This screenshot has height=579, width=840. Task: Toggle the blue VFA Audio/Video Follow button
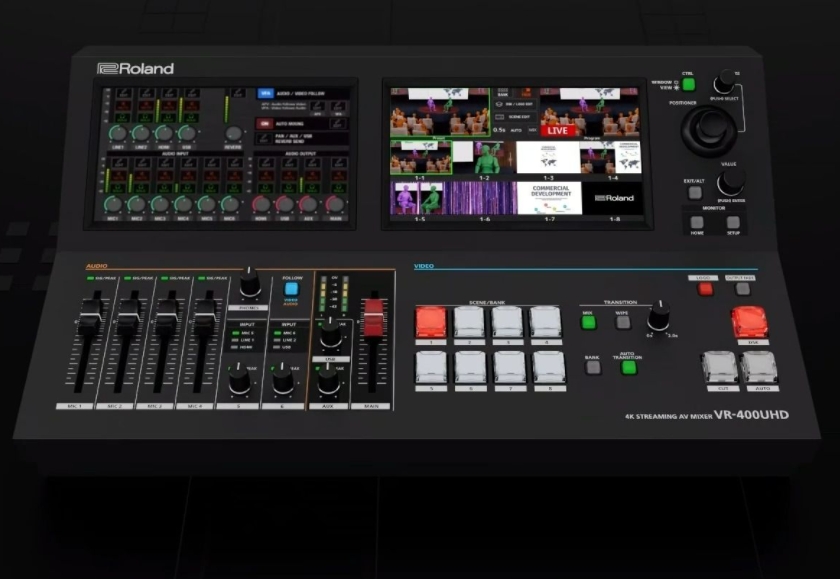(265, 93)
